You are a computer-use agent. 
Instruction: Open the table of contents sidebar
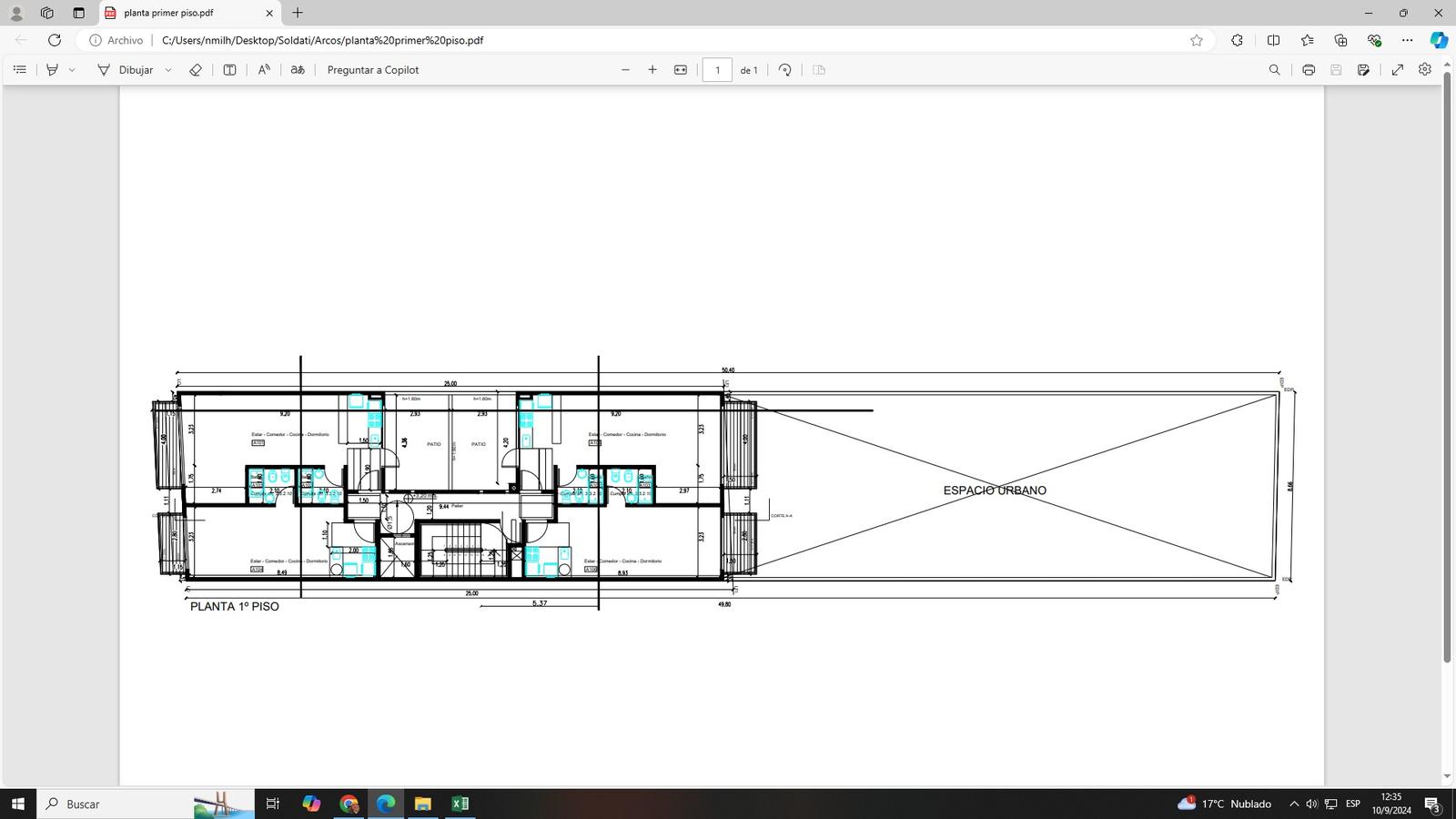click(20, 70)
